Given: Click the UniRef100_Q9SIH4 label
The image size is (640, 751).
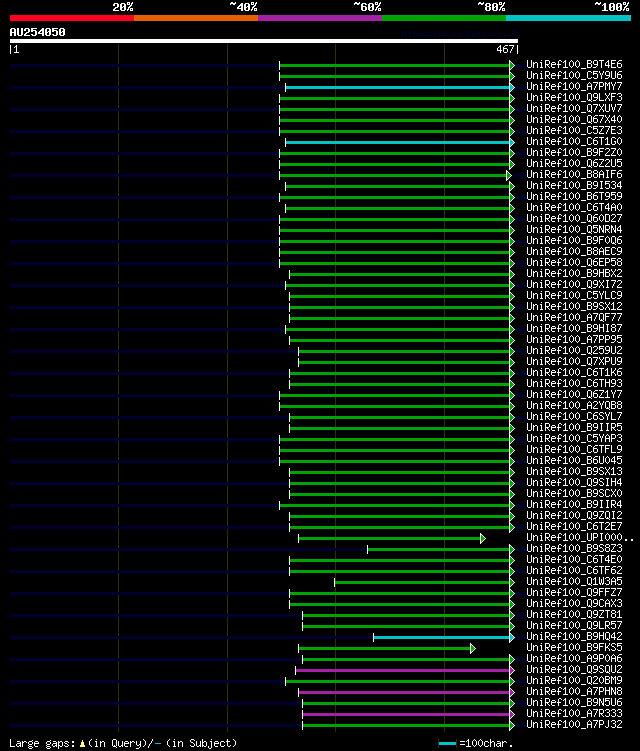Looking at the screenshot, I should 574,483.
